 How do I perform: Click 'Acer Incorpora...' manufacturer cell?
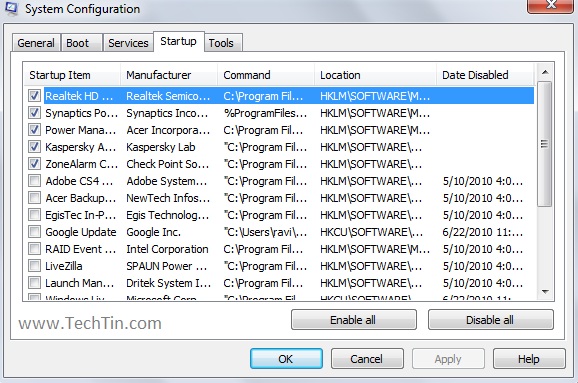pyautogui.click(x=168, y=130)
